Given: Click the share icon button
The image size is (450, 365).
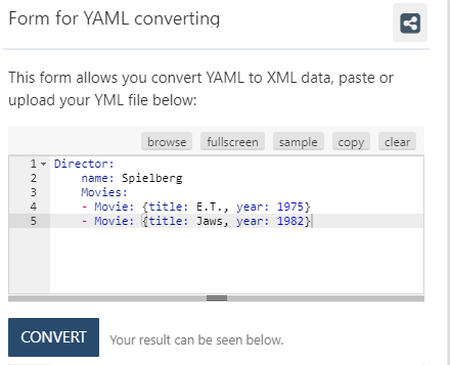Looking at the screenshot, I should point(410,23).
